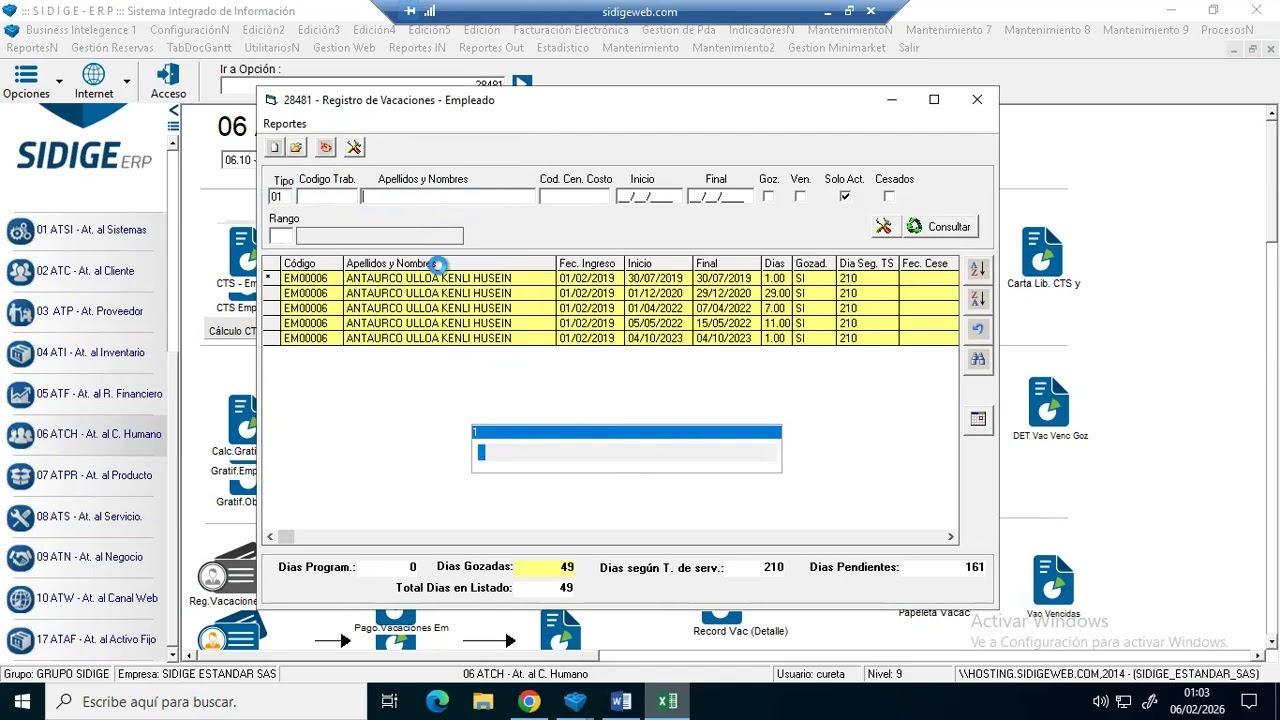
Task: Expand the Internet dropdown arrow
Action: coord(126,81)
